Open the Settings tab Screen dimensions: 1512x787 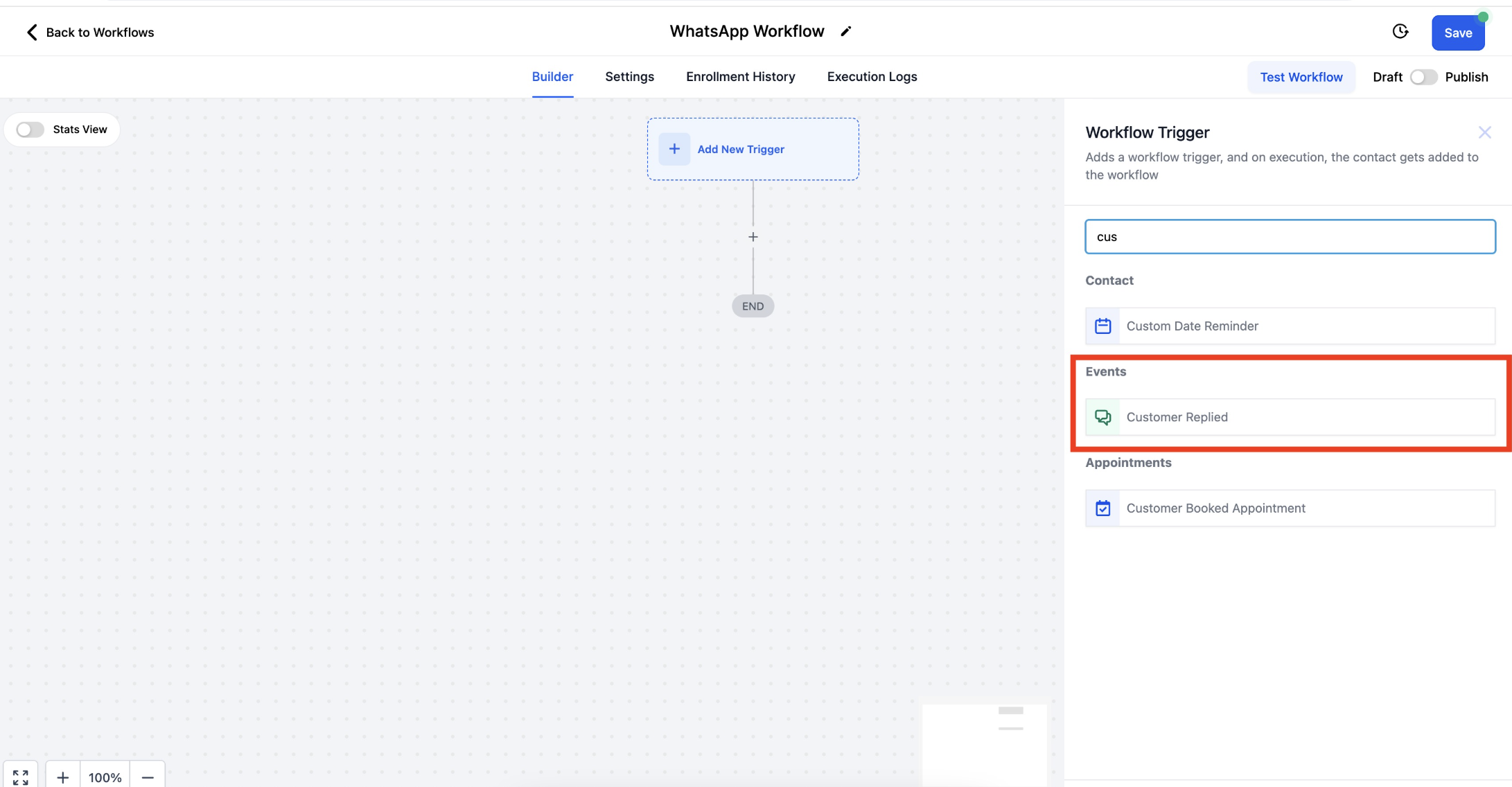pyautogui.click(x=629, y=77)
